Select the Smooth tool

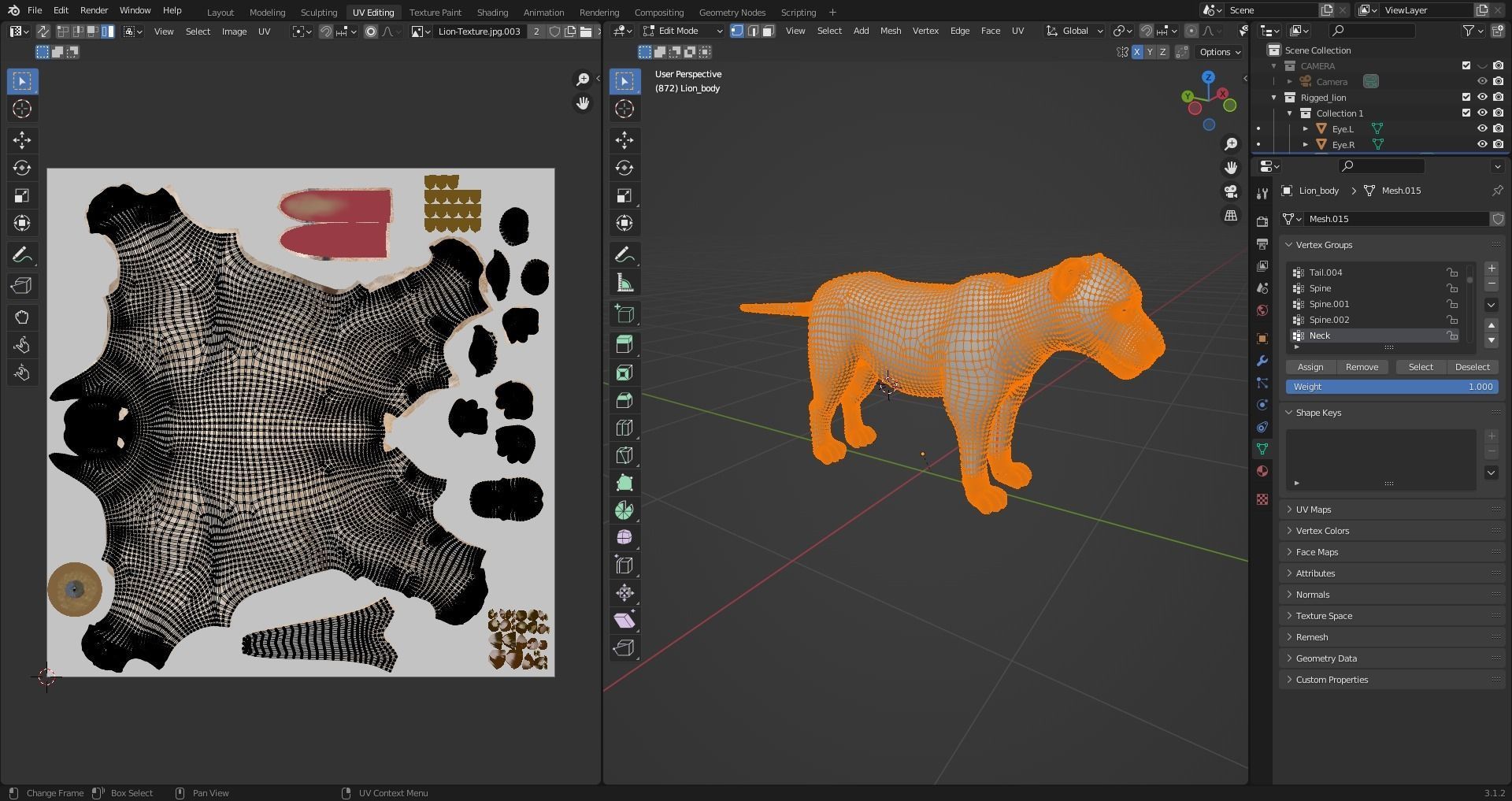tap(624, 538)
